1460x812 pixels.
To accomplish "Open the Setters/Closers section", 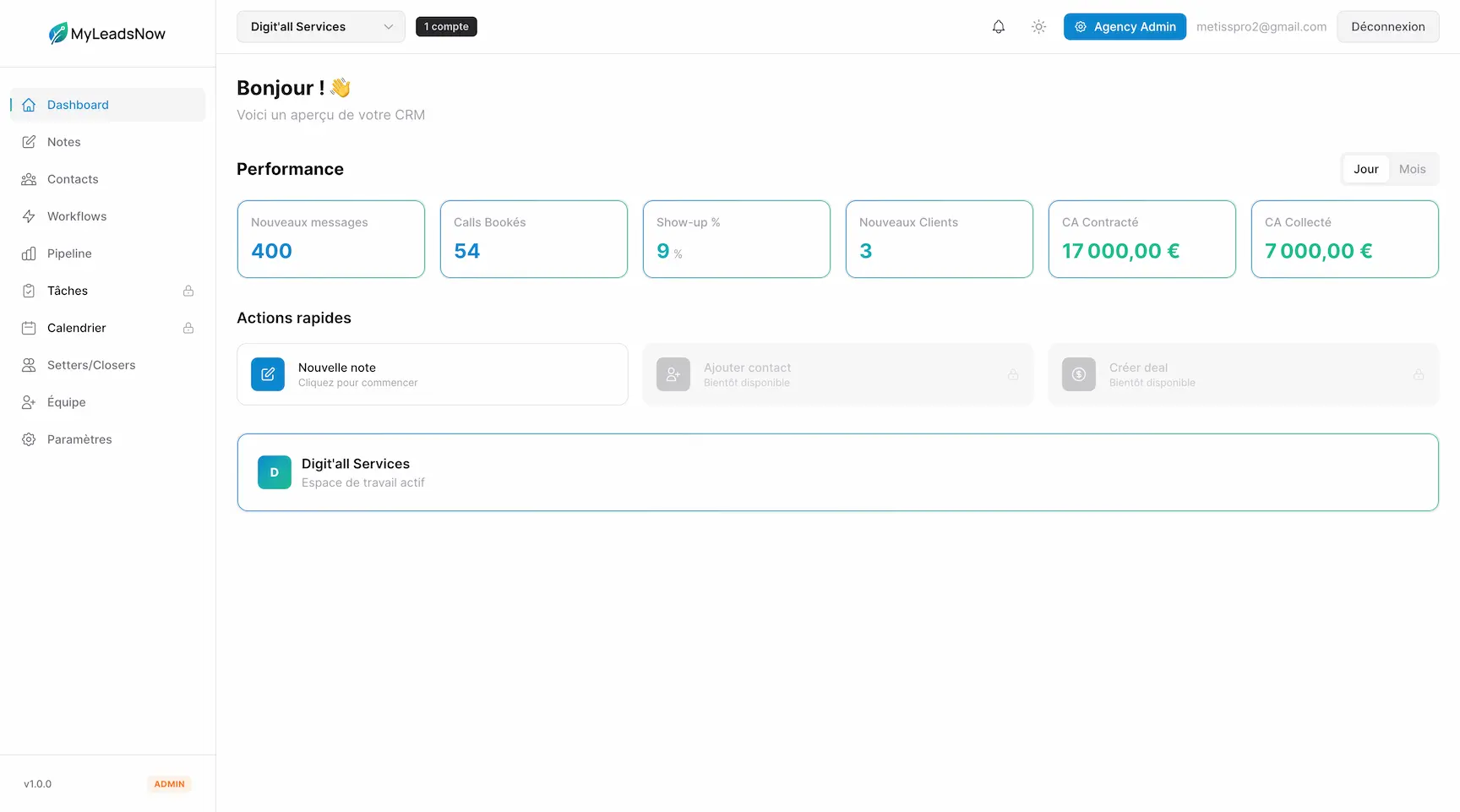I will (90, 364).
